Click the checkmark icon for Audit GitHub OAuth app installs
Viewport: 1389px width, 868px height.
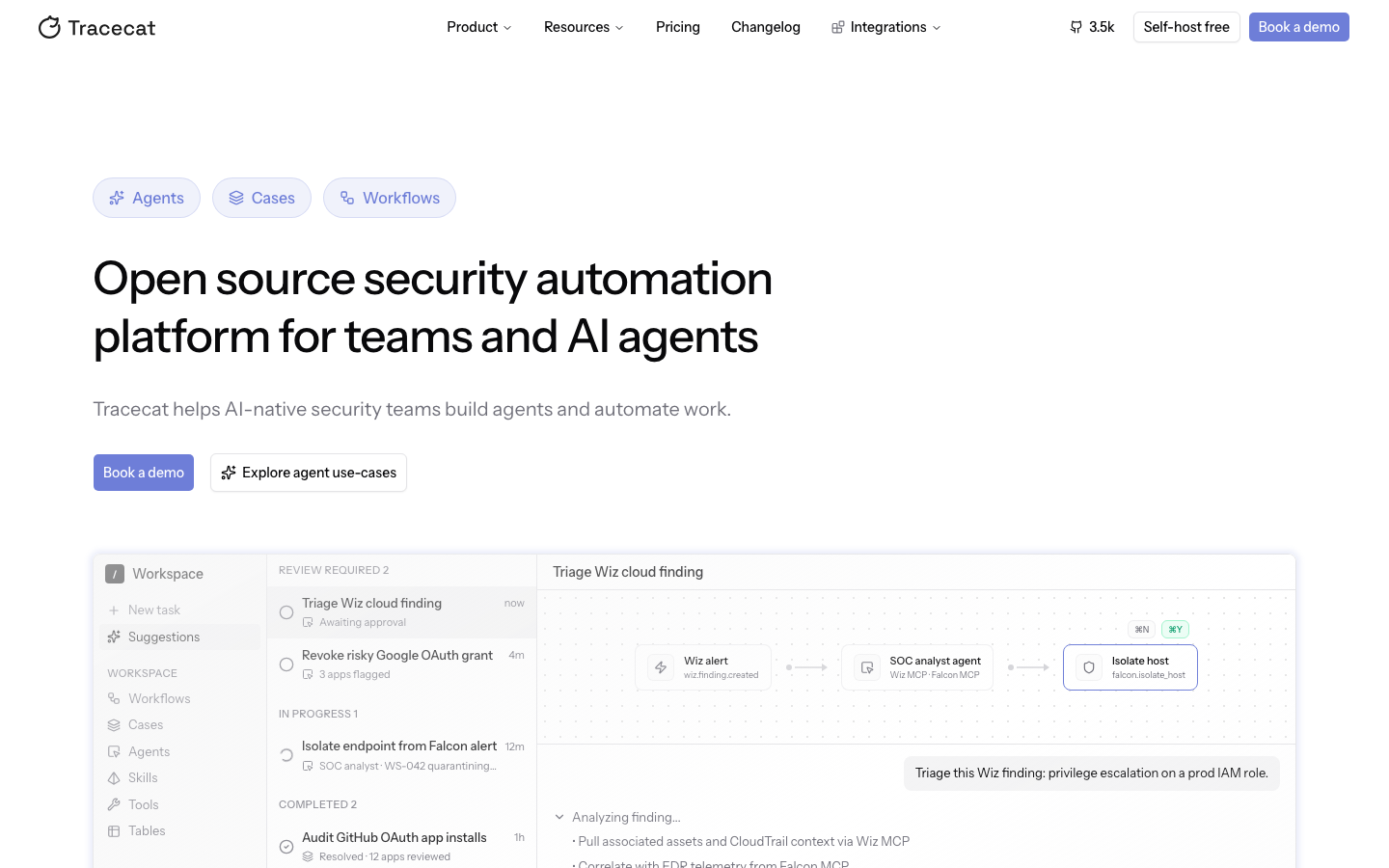click(286, 847)
